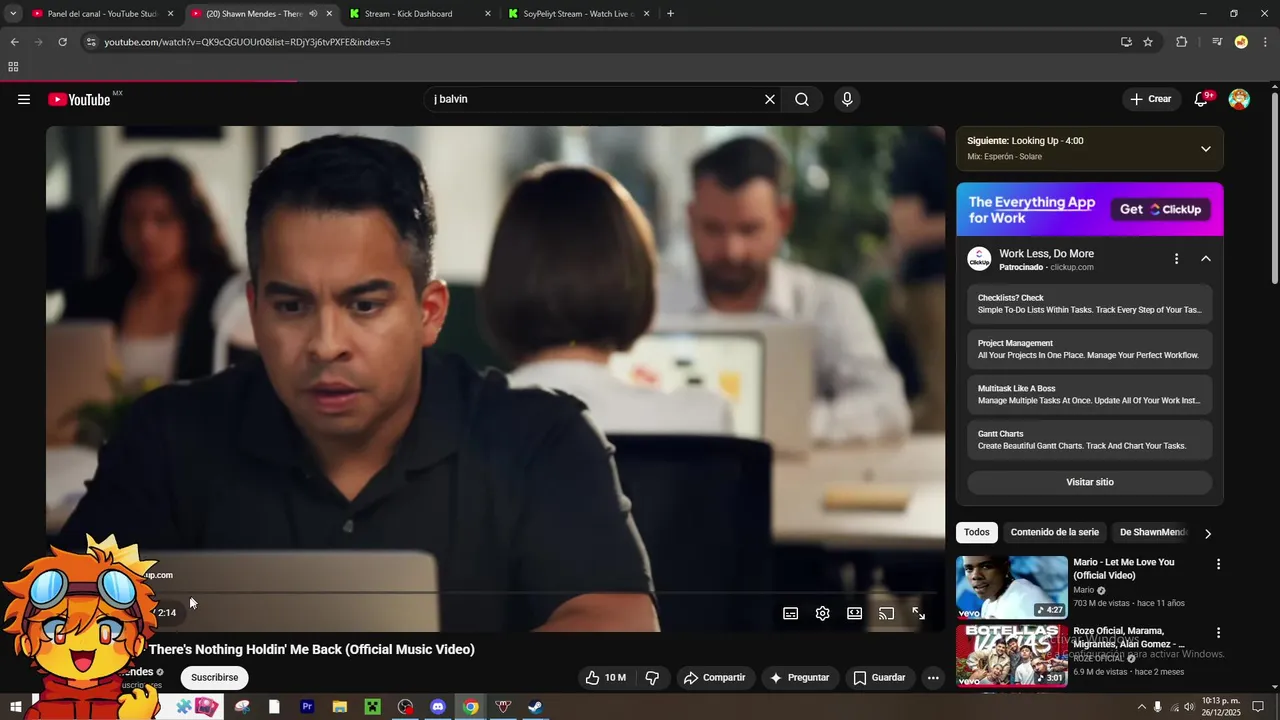Enter full screen in the video player
The height and width of the screenshot is (720, 1280).
pyautogui.click(x=918, y=613)
